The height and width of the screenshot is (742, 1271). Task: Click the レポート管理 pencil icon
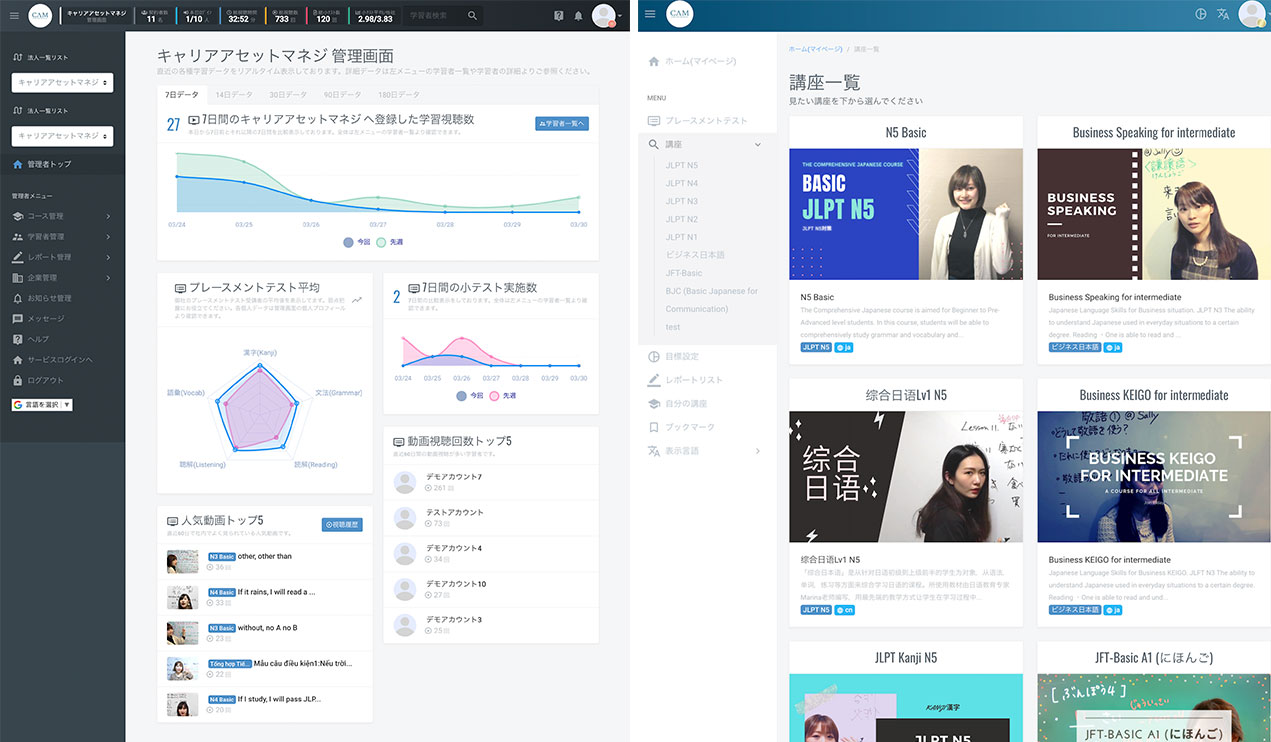click(x=18, y=257)
